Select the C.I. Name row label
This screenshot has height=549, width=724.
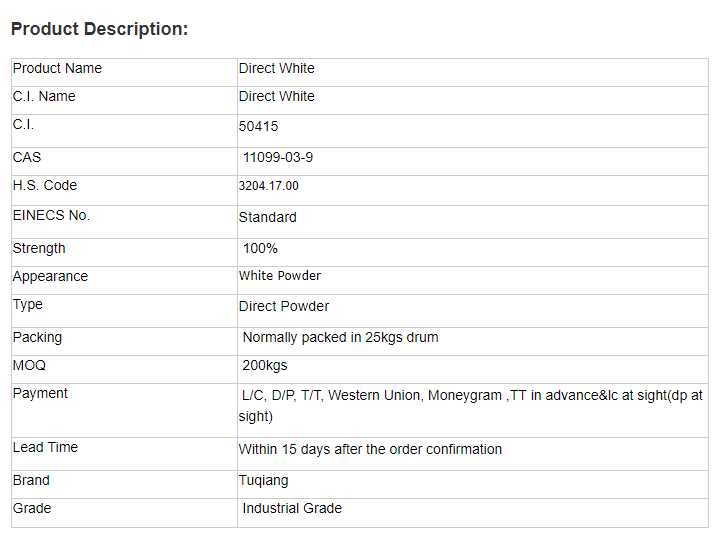[x=44, y=97]
